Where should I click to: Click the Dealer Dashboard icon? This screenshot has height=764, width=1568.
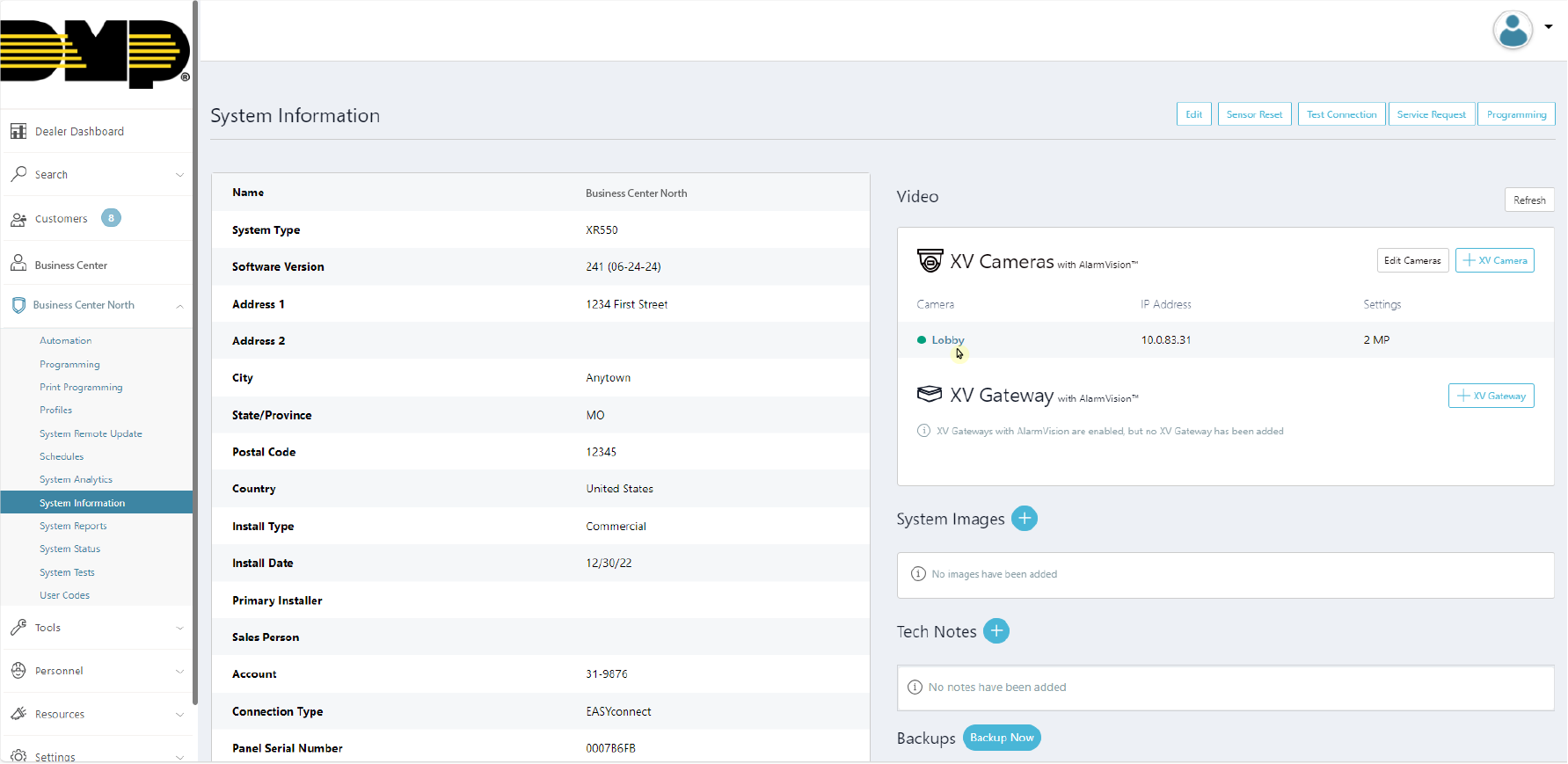coord(18,131)
